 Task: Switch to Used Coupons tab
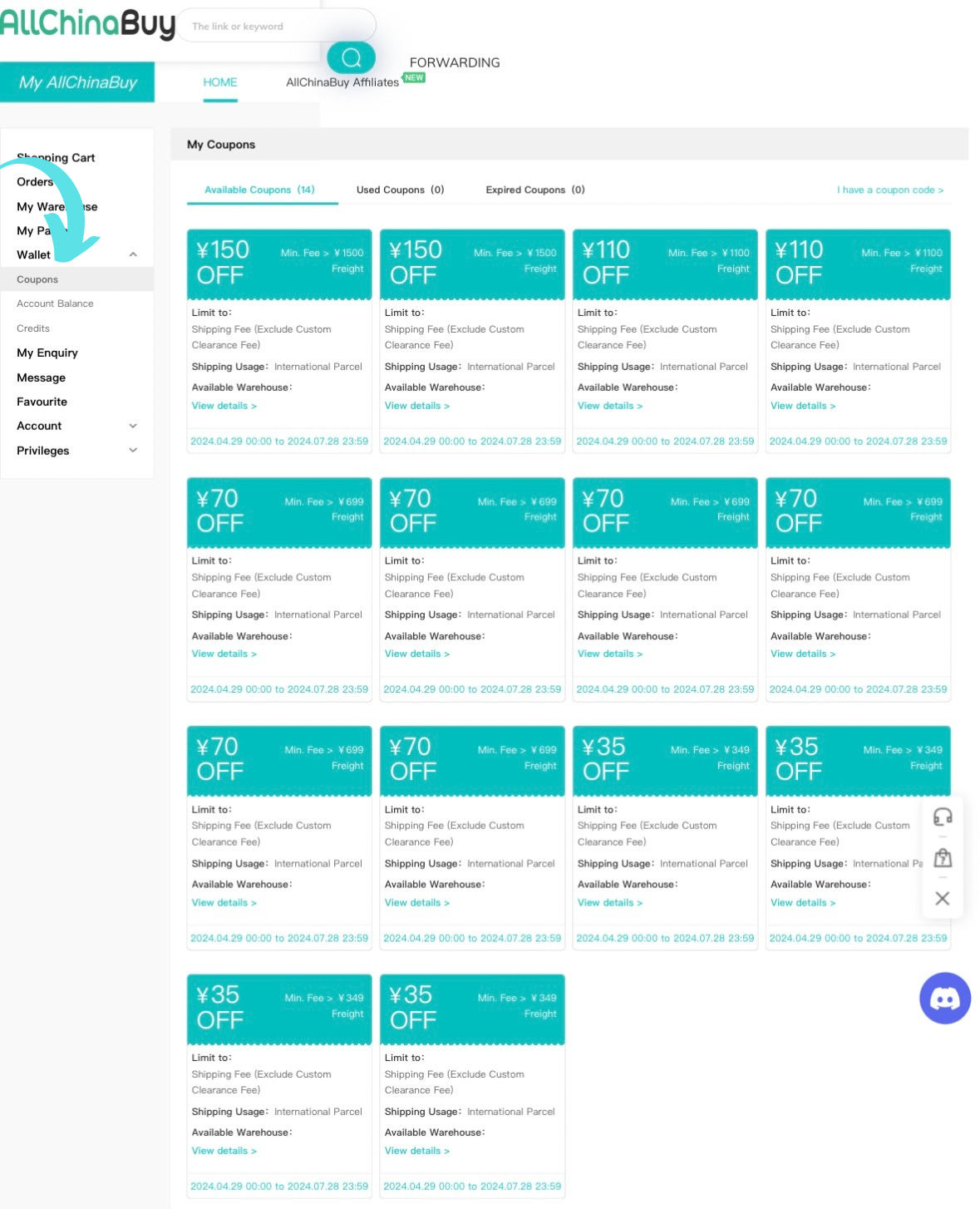coord(400,190)
